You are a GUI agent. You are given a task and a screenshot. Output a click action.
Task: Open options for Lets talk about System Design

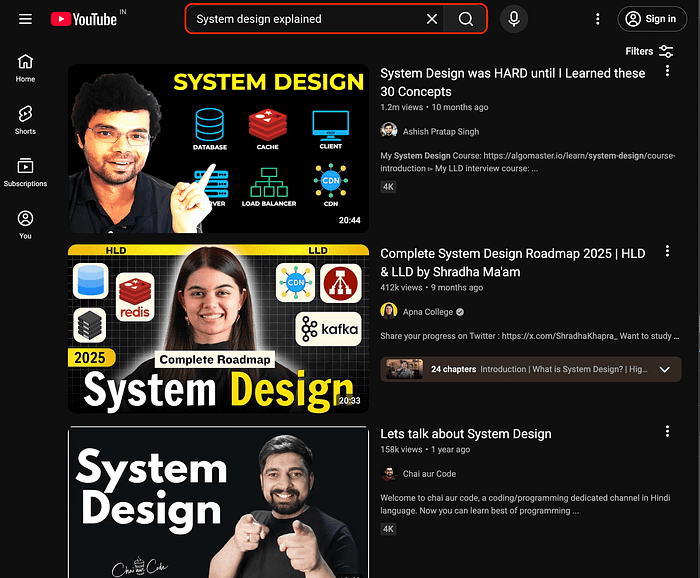667,432
